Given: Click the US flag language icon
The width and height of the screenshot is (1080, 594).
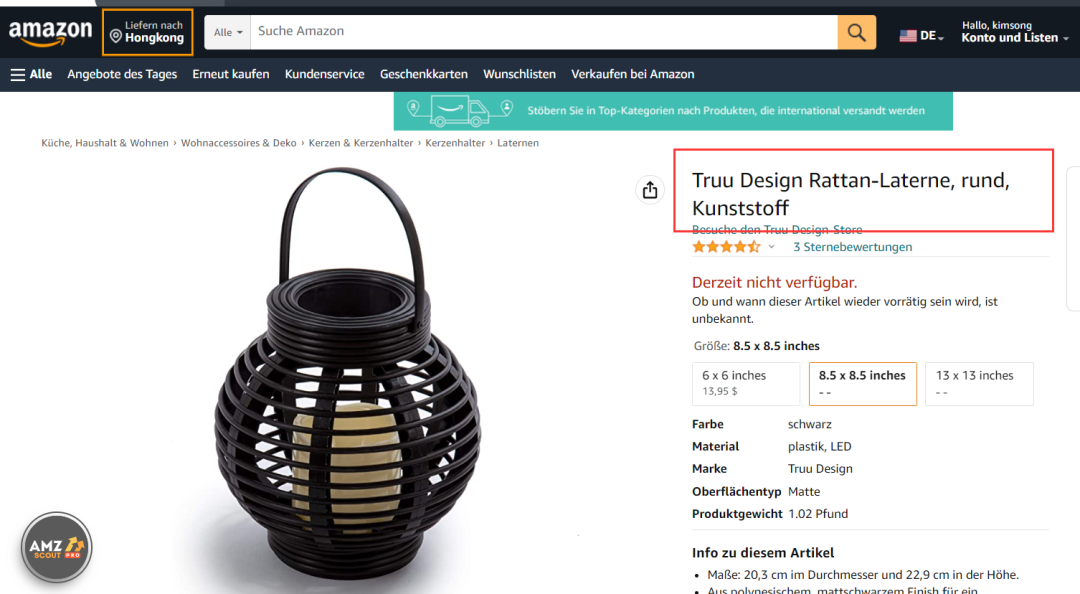Looking at the screenshot, I should pos(908,36).
